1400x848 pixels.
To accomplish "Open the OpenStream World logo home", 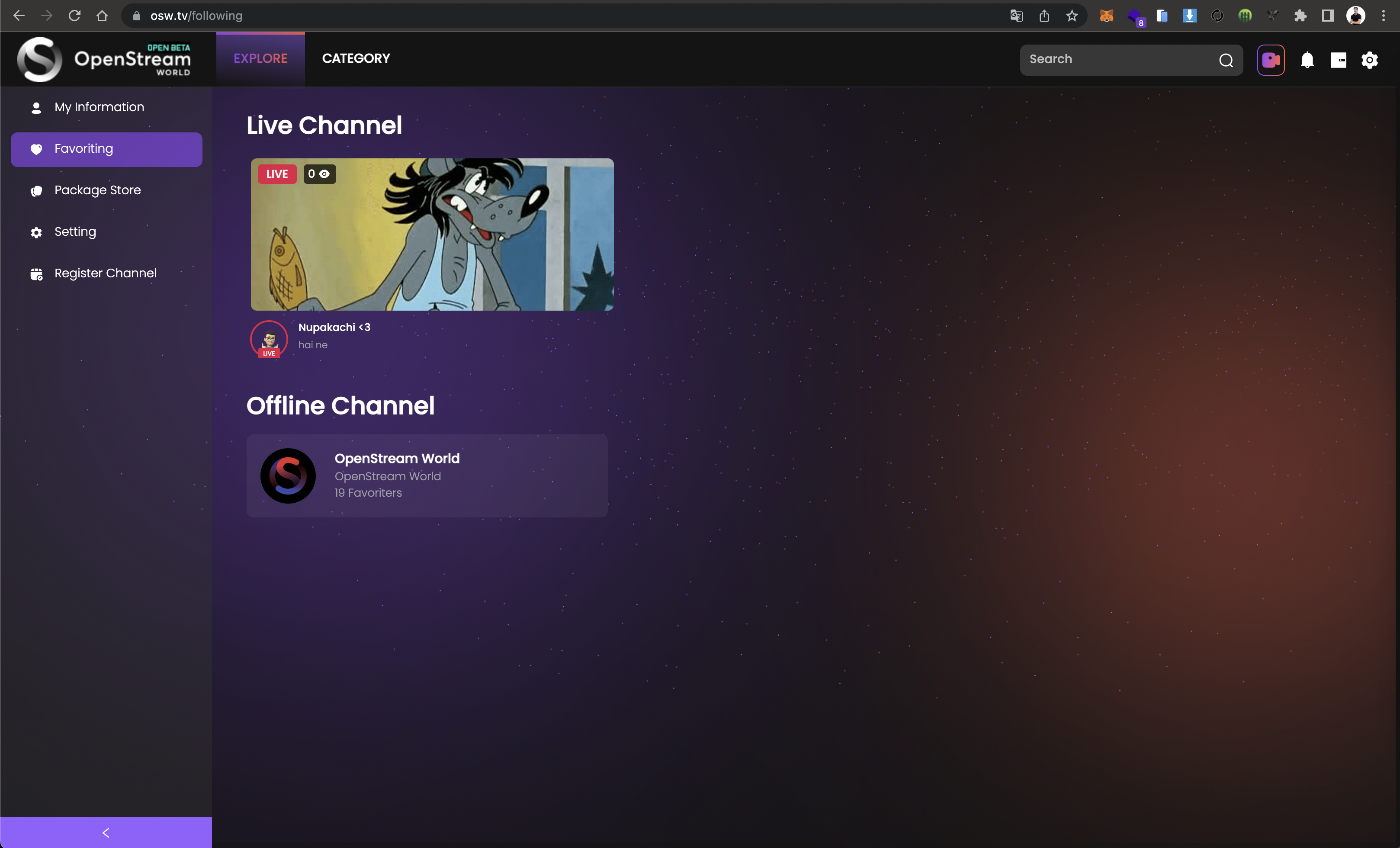I will pos(104,59).
